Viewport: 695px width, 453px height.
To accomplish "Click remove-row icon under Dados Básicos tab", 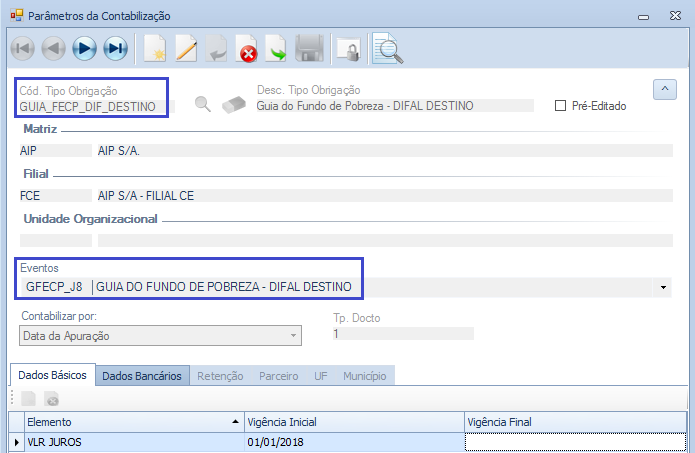I will point(51,398).
